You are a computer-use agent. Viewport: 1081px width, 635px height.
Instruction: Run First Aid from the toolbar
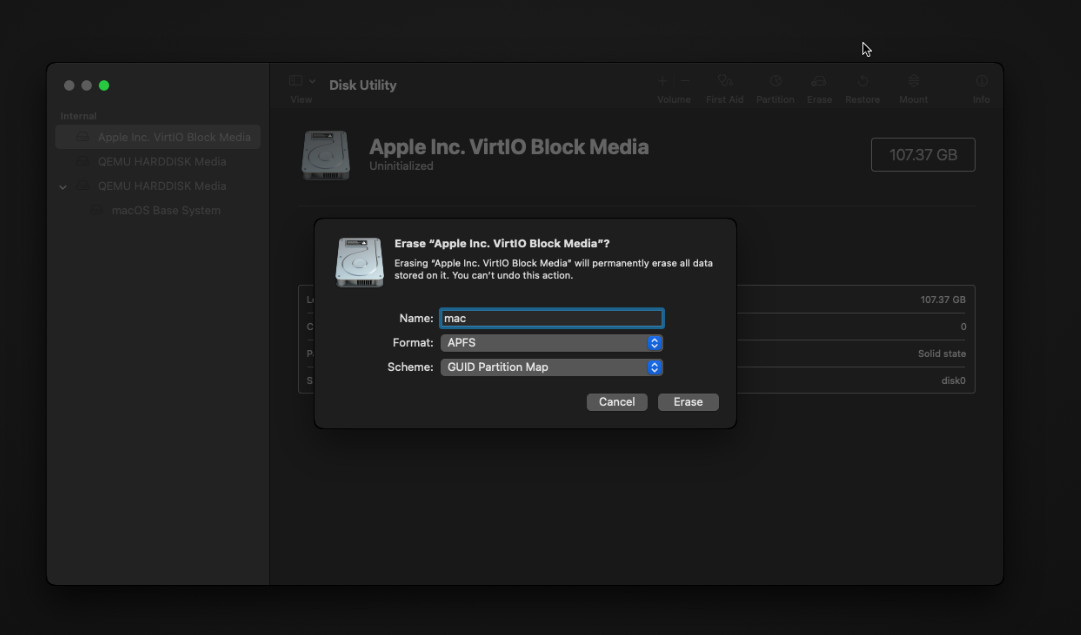[725, 81]
